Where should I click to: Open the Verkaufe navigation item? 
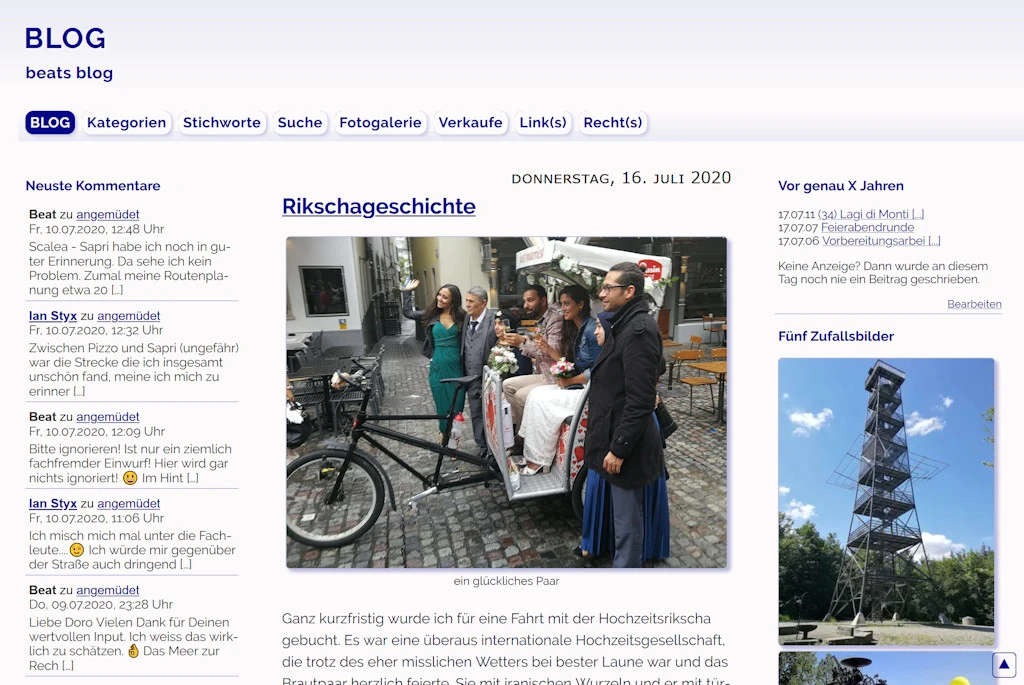pyautogui.click(x=470, y=123)
